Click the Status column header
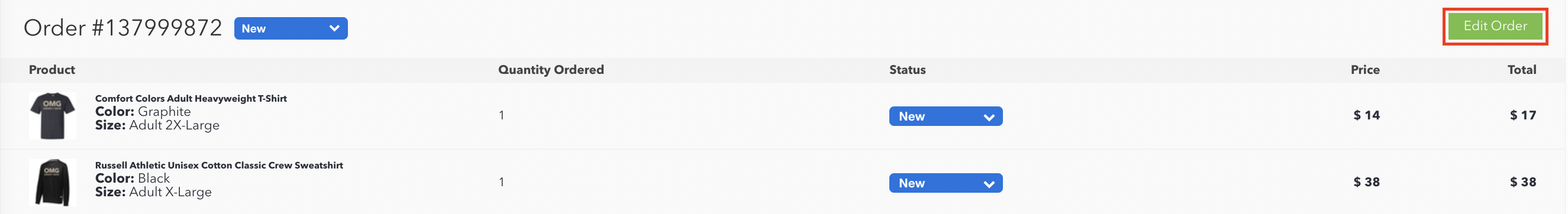Image resolution: width=1568 pixels, height=214 pixels. pos(908,70)
